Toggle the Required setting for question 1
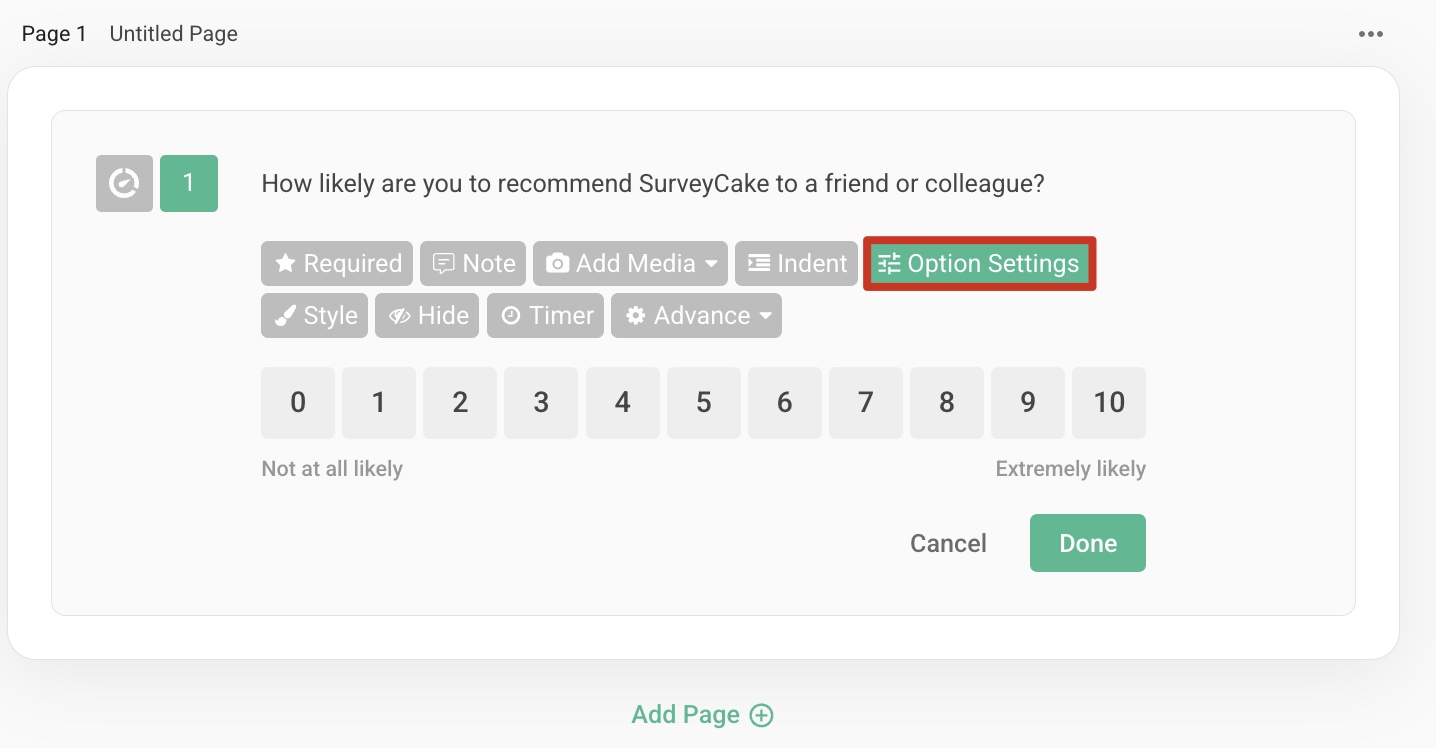This screenshot has height=748, width=1436. (x=336, y=263)
